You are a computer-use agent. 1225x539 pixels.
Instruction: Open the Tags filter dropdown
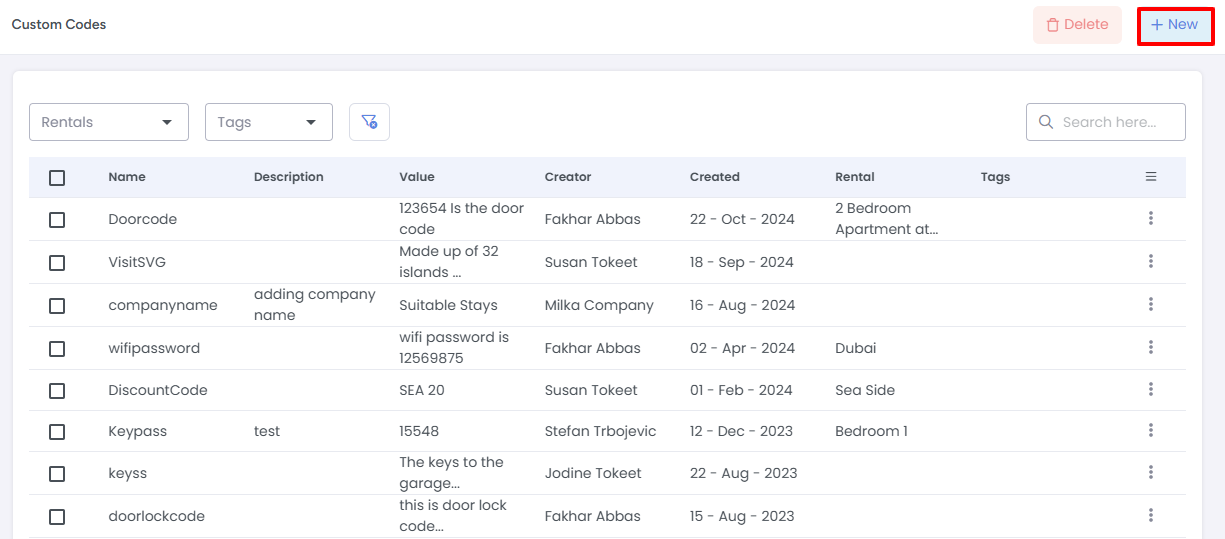point(268,122)
